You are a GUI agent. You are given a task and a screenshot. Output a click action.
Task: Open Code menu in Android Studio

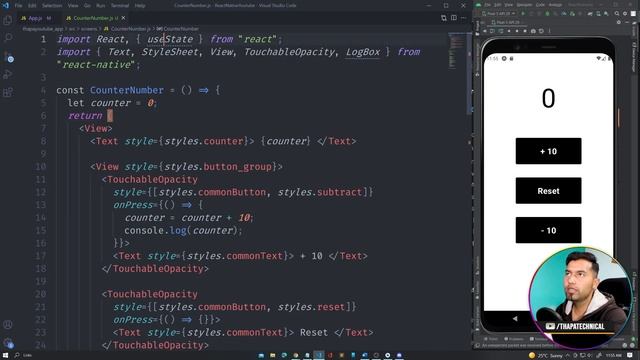pyautogui.click(x=540, y=5)
